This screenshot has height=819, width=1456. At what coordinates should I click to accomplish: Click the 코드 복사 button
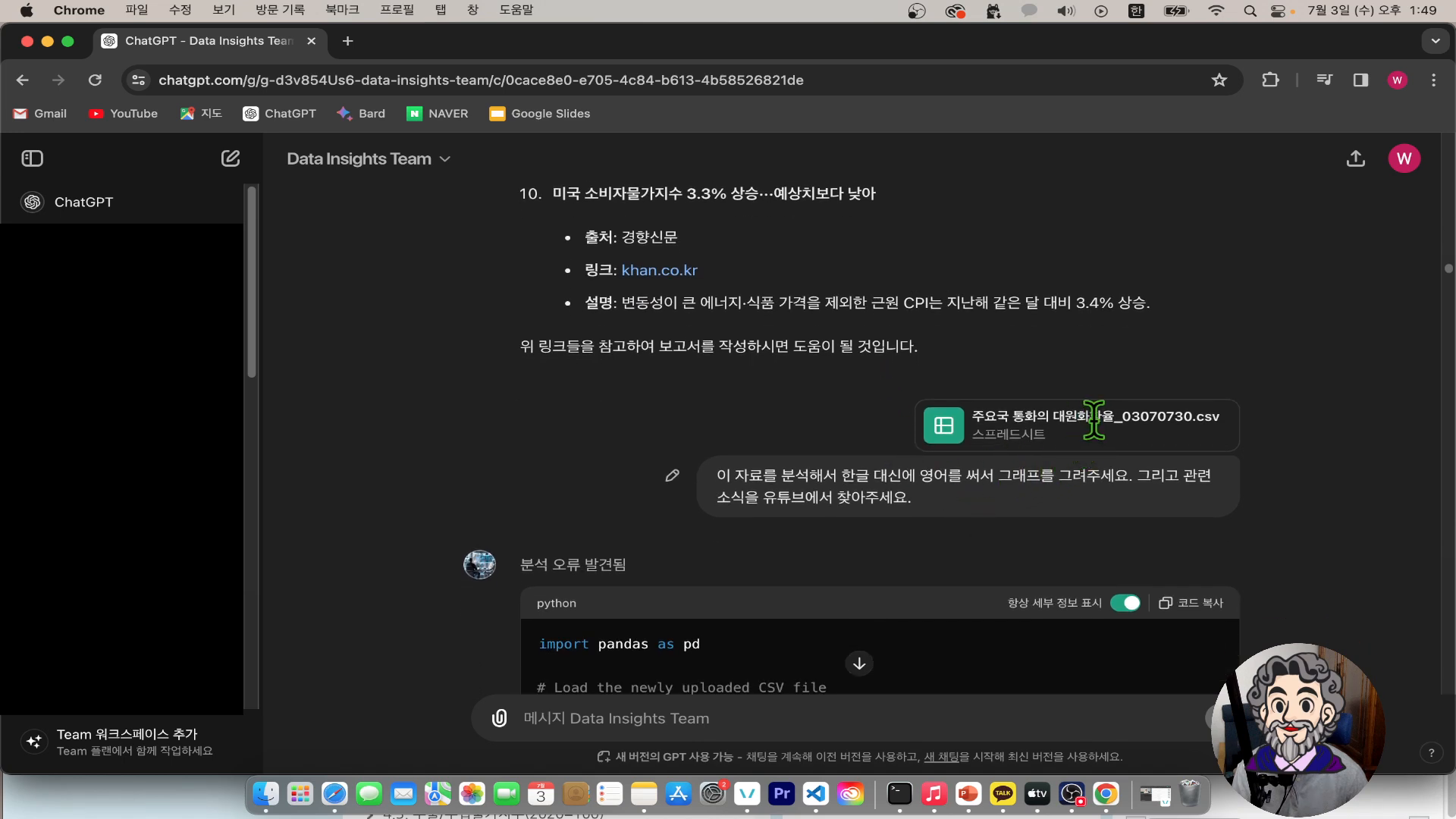[x=1191, y=603]
